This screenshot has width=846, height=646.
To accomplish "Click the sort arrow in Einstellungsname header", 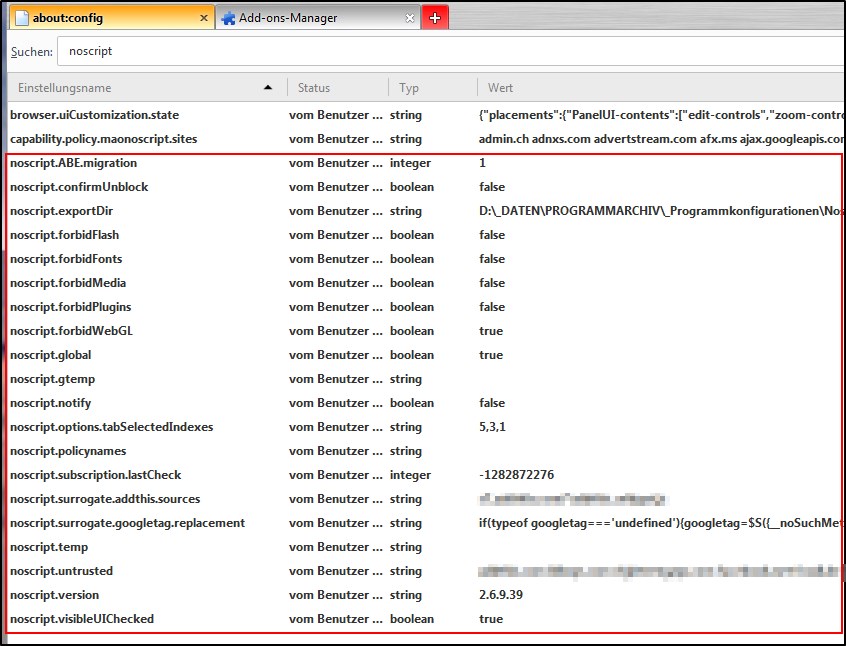I will click(x=268, y=87).
